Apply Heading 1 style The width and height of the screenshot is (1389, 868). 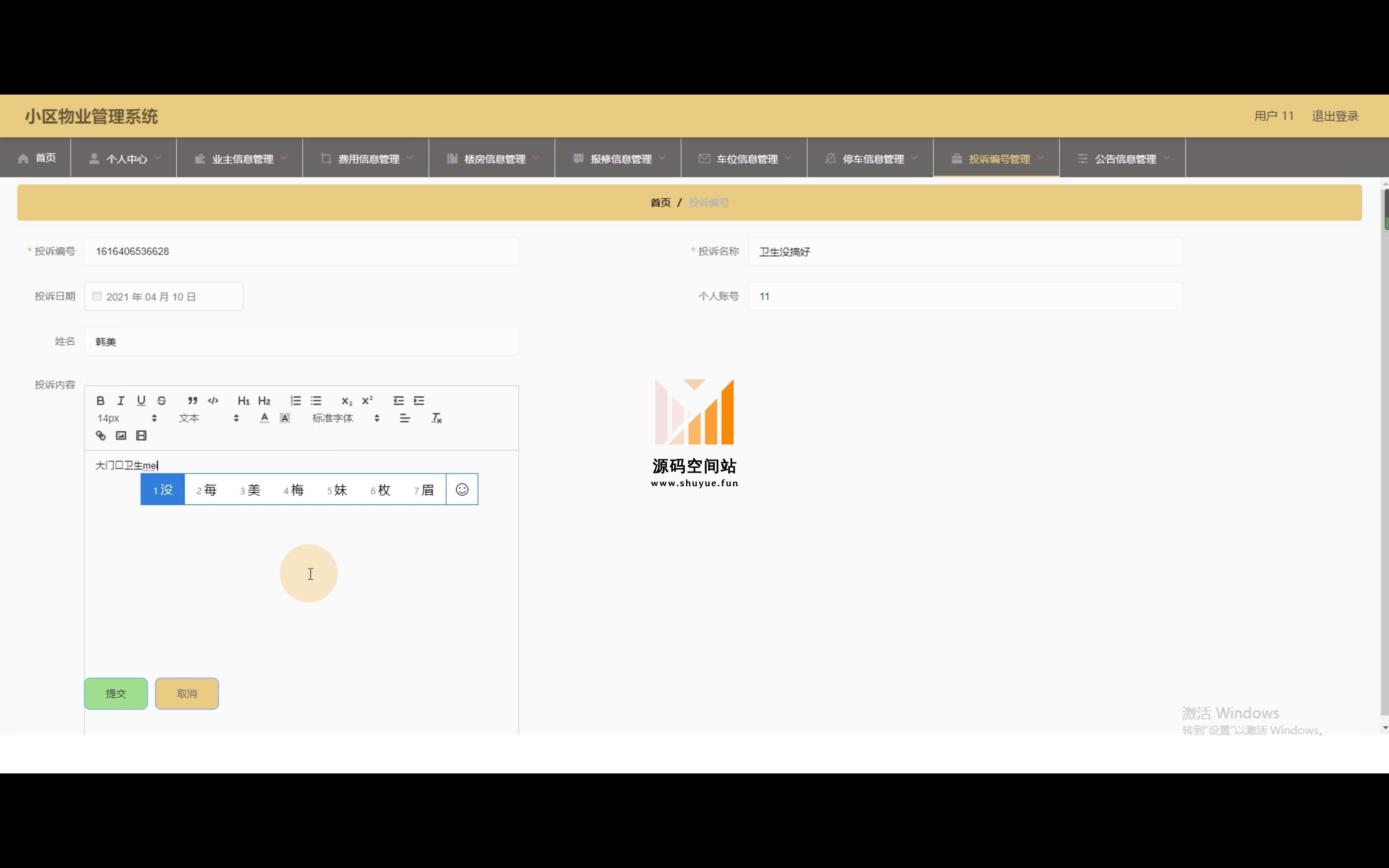tap(243, 401)
